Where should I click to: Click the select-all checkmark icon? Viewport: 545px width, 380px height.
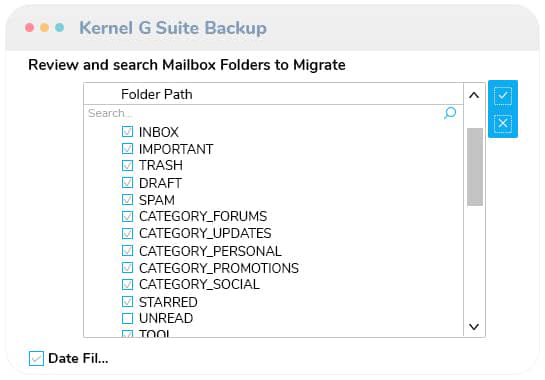point(503,96)
